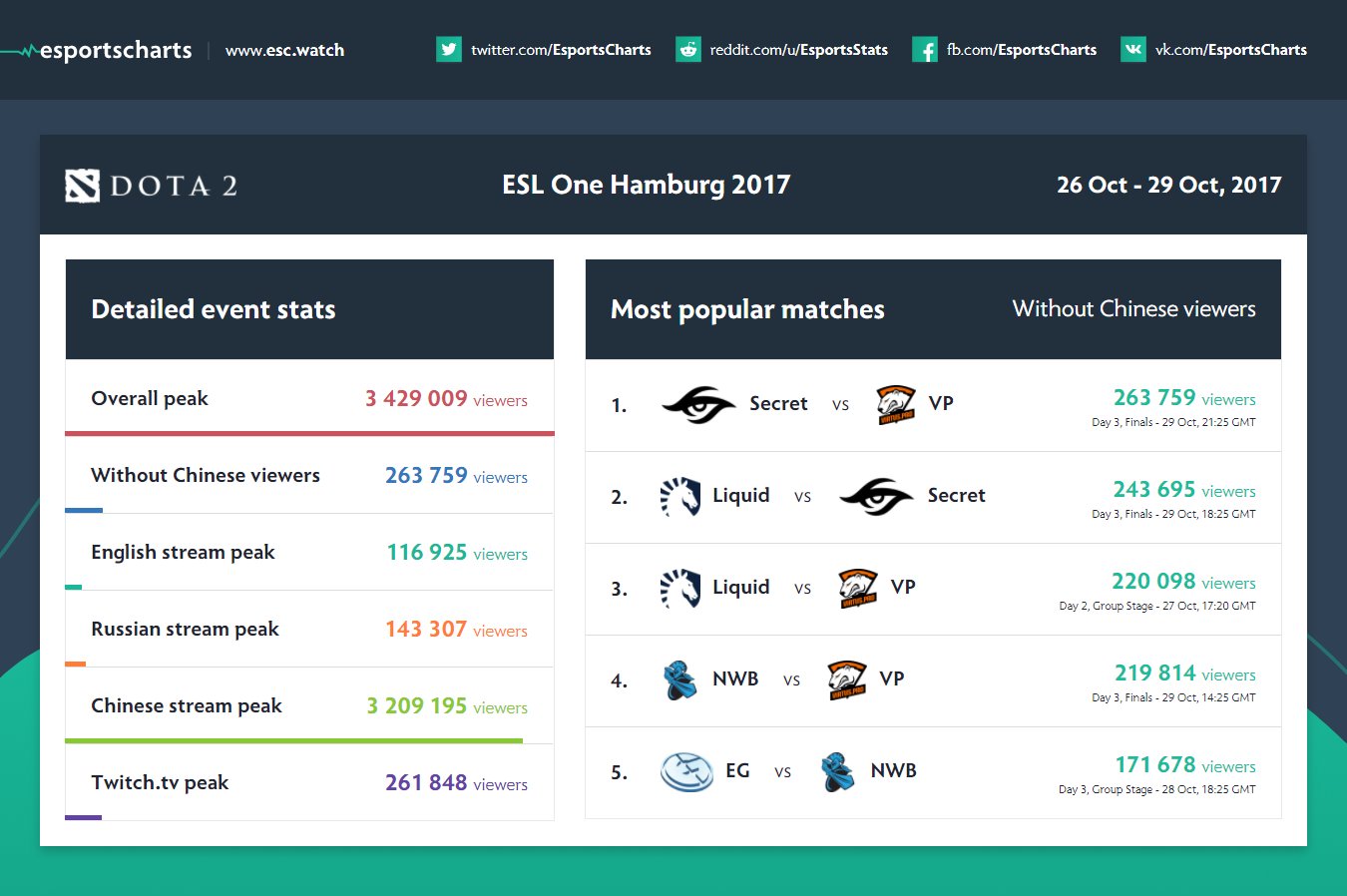Viewport: 1347px width, 896px height.
Task: Click the 116 925 viewers value
Action: 457,552
